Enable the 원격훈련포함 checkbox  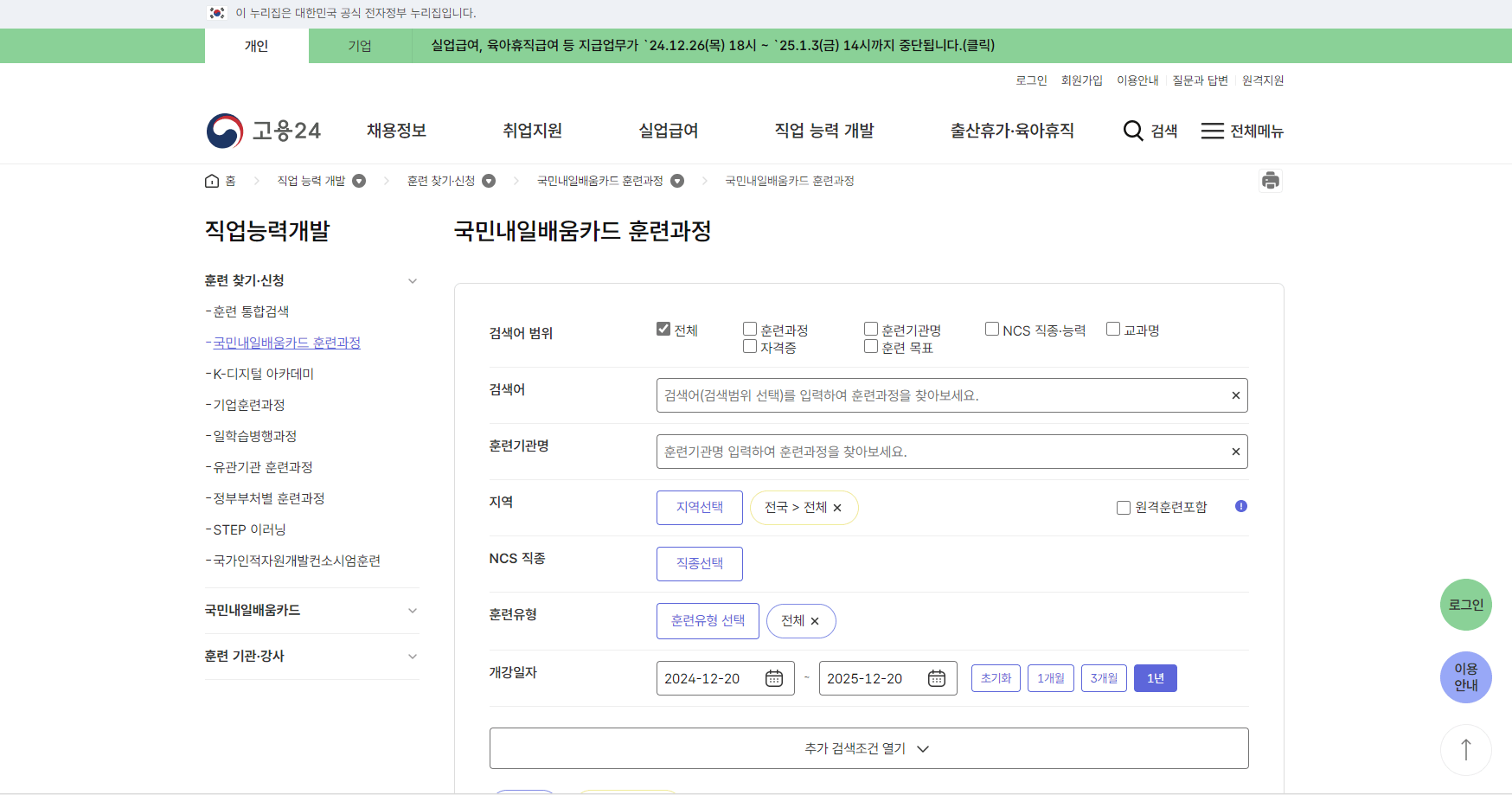1123,507
